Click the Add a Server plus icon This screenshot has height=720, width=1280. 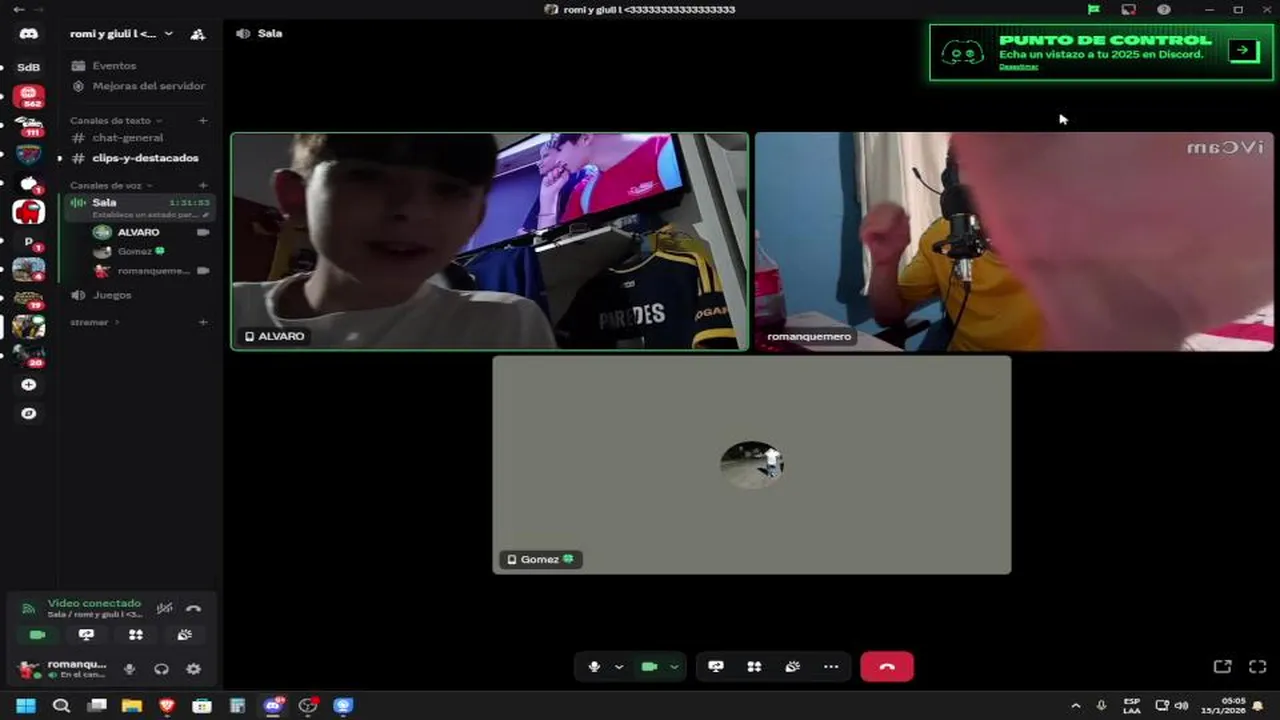tap(28, 385)
